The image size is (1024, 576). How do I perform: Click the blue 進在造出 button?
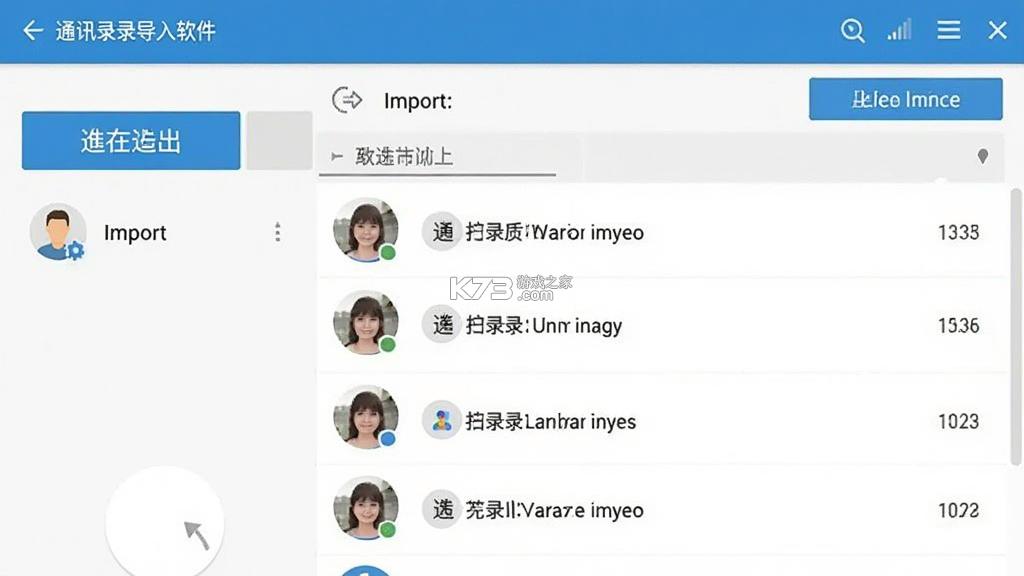131,140
